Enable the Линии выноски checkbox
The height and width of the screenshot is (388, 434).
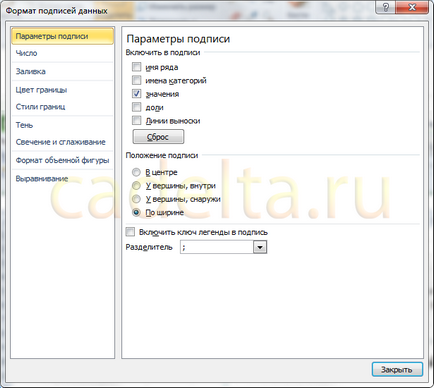click(137, 120)
